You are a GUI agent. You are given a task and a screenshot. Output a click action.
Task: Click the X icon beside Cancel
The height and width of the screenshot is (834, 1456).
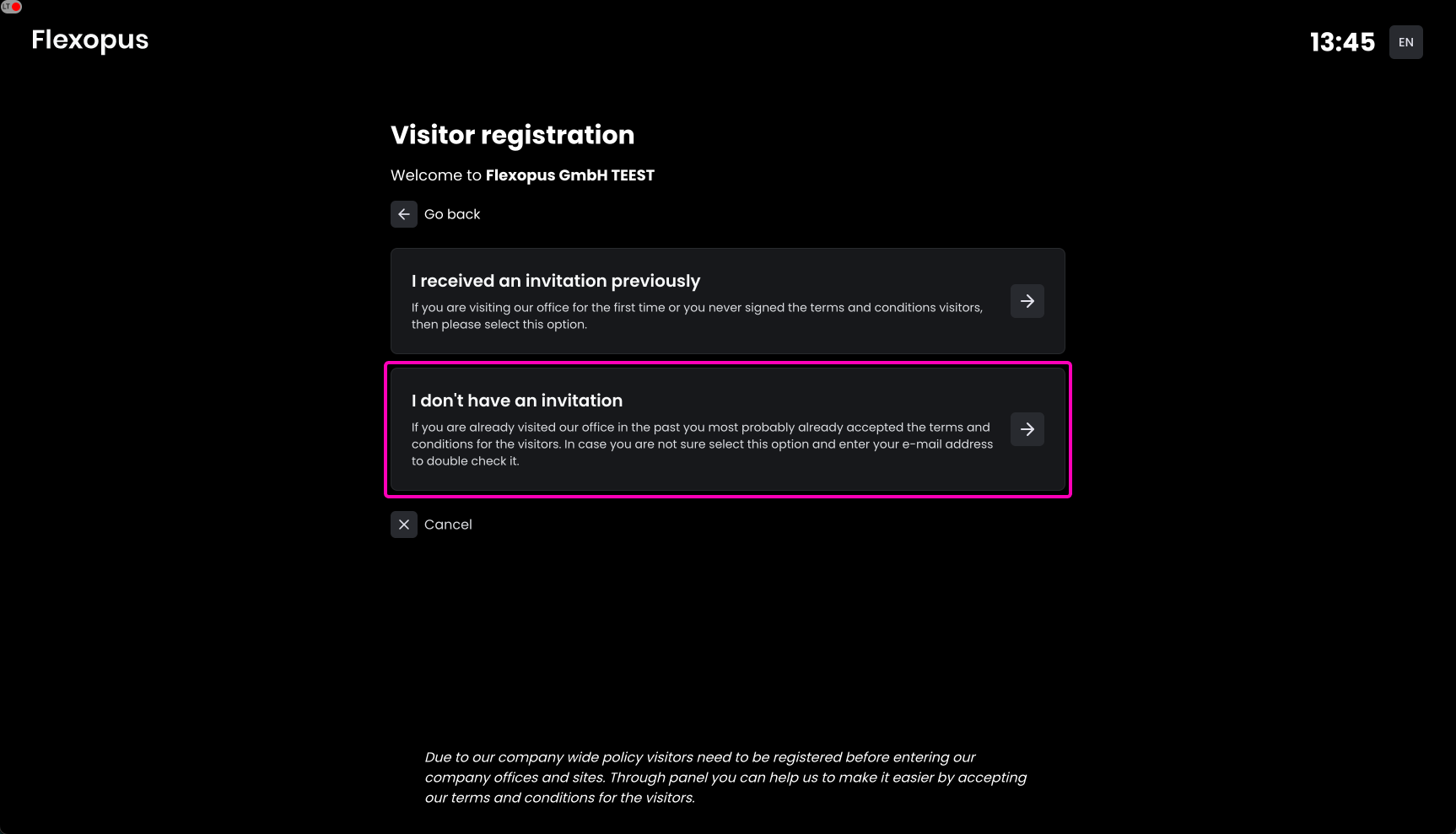404,525
